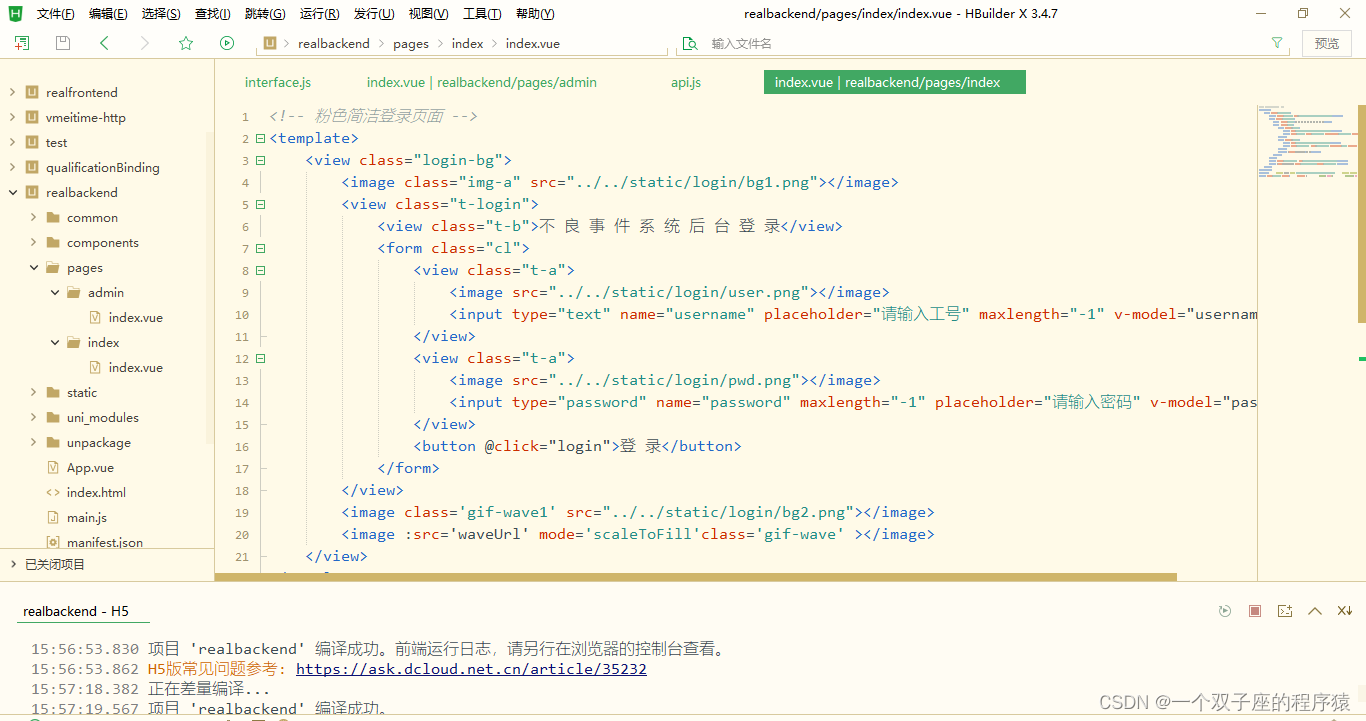Image resolution: width=1366 pixels, height=721 pixels.
Task: Click the project icon in breadcrumb bar
Action: 269,43
